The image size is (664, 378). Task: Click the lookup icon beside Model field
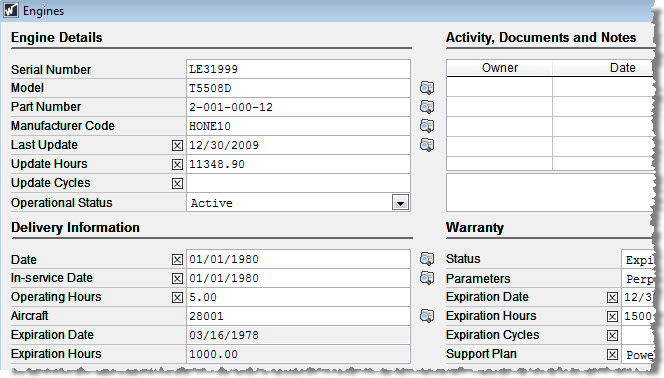[427, 88]
